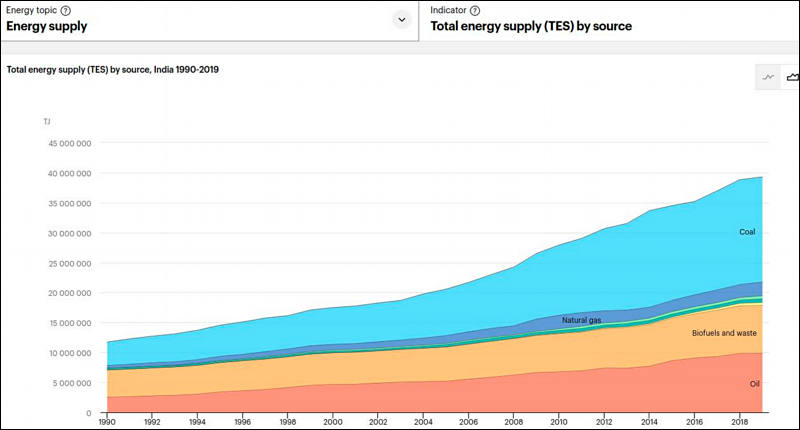Screen dimensions: 800x430
Task: Click the 2006 year tick label
Action: pyautogui.click(x=468, y=422)
